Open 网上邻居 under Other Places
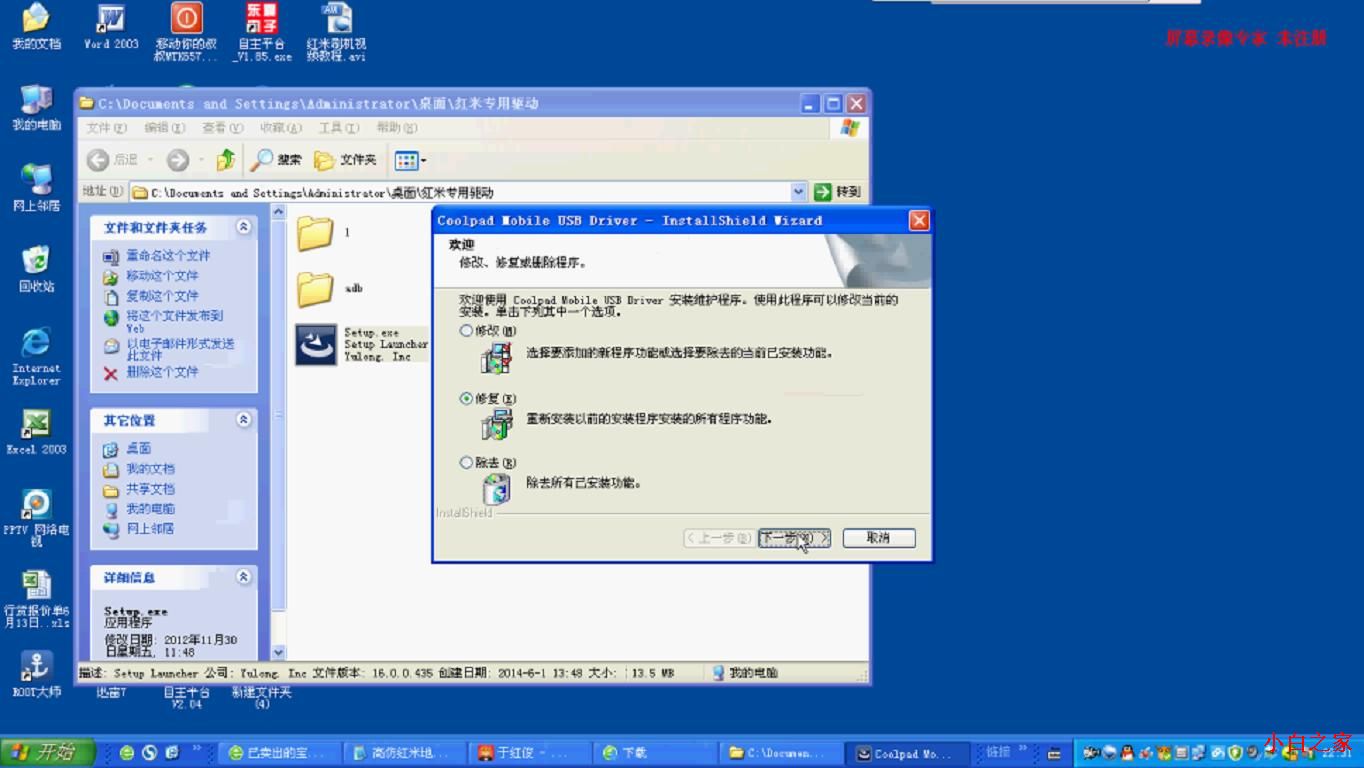The height and width of the screenshot is (768, 1364). click(150, 528)
